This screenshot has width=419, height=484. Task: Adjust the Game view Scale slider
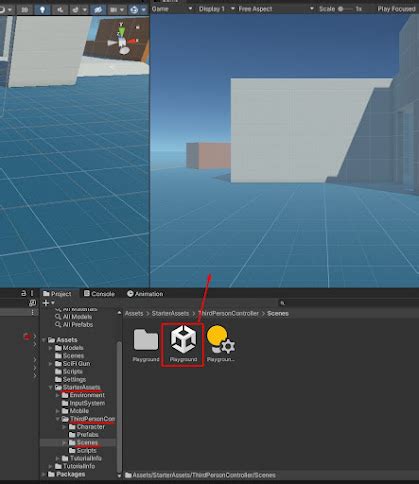(x=345, y=9)
